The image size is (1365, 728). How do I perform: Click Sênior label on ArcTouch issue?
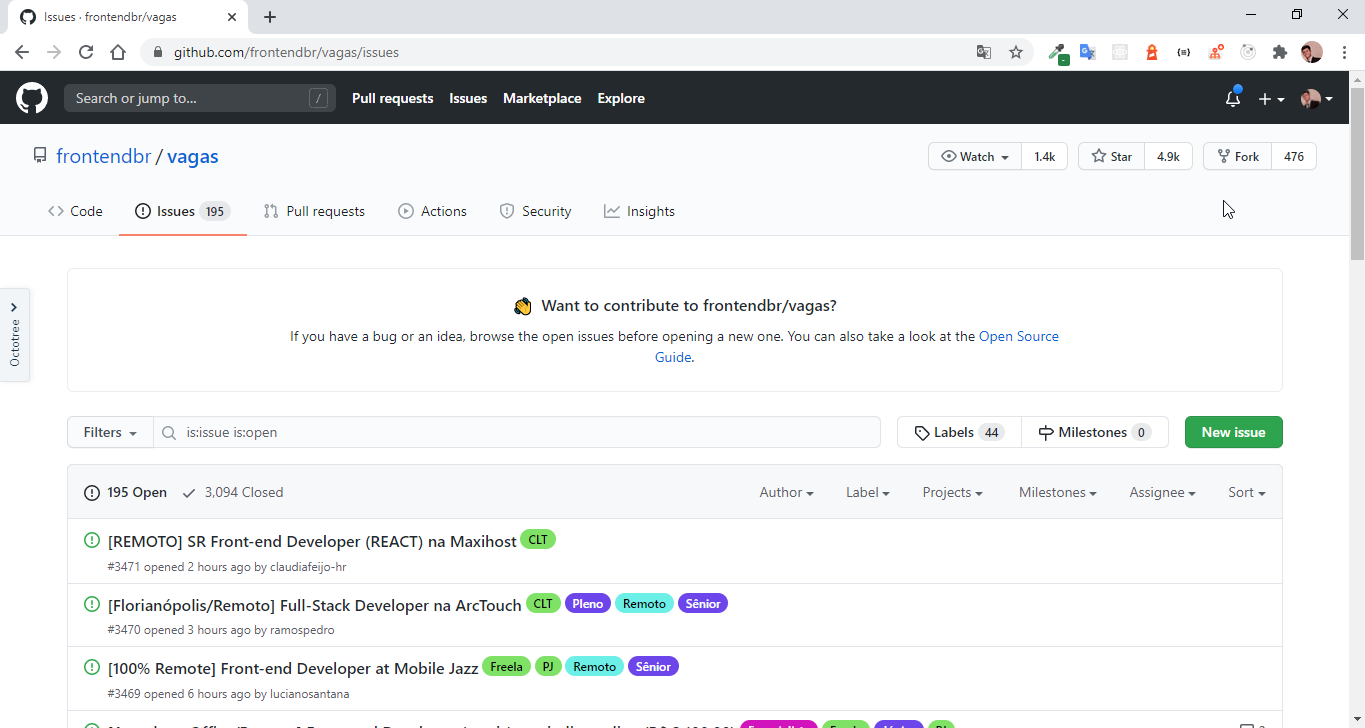[x=703, y=603]
